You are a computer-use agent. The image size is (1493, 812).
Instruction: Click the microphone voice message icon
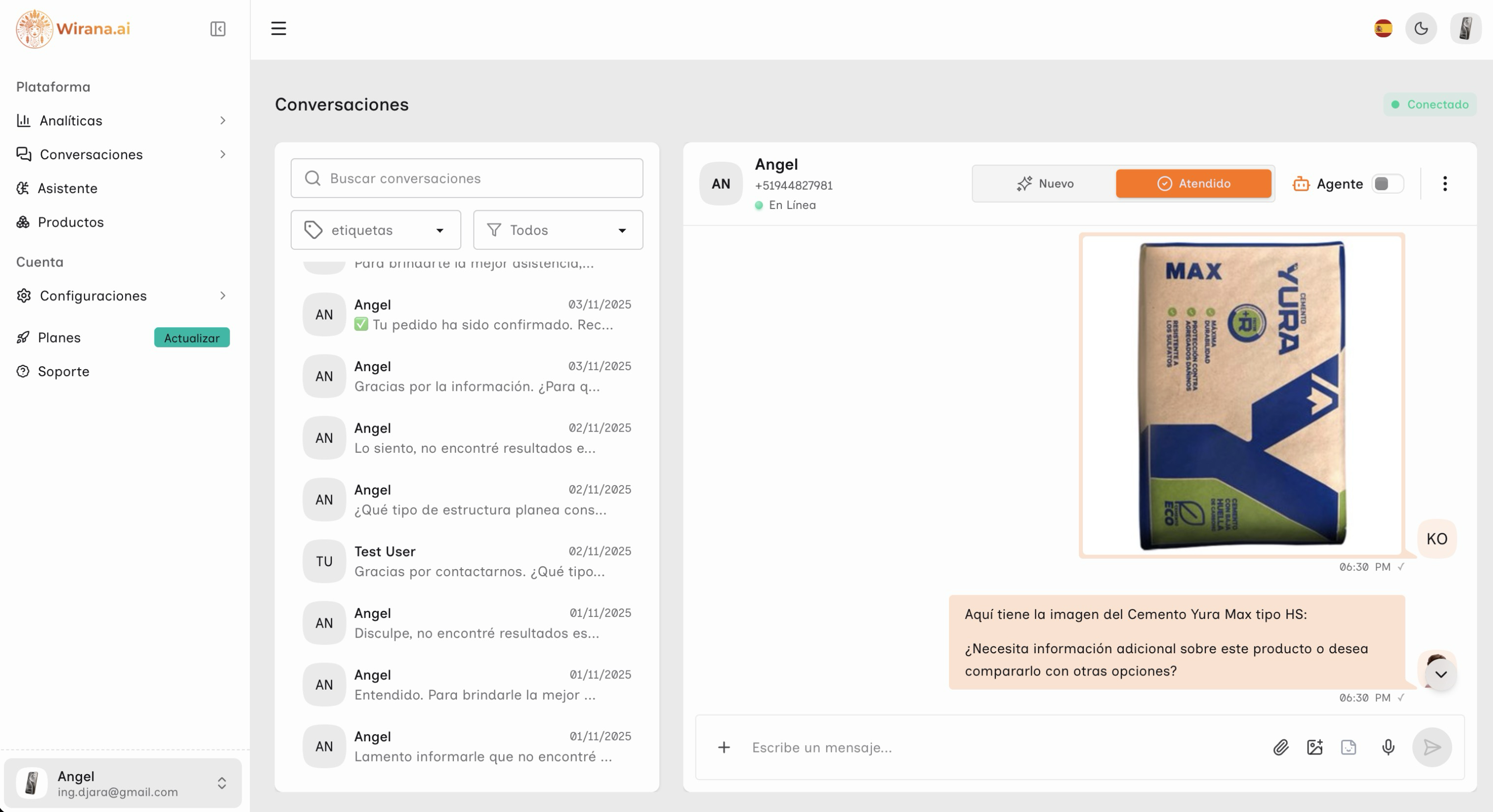(x=1388, y=747)
